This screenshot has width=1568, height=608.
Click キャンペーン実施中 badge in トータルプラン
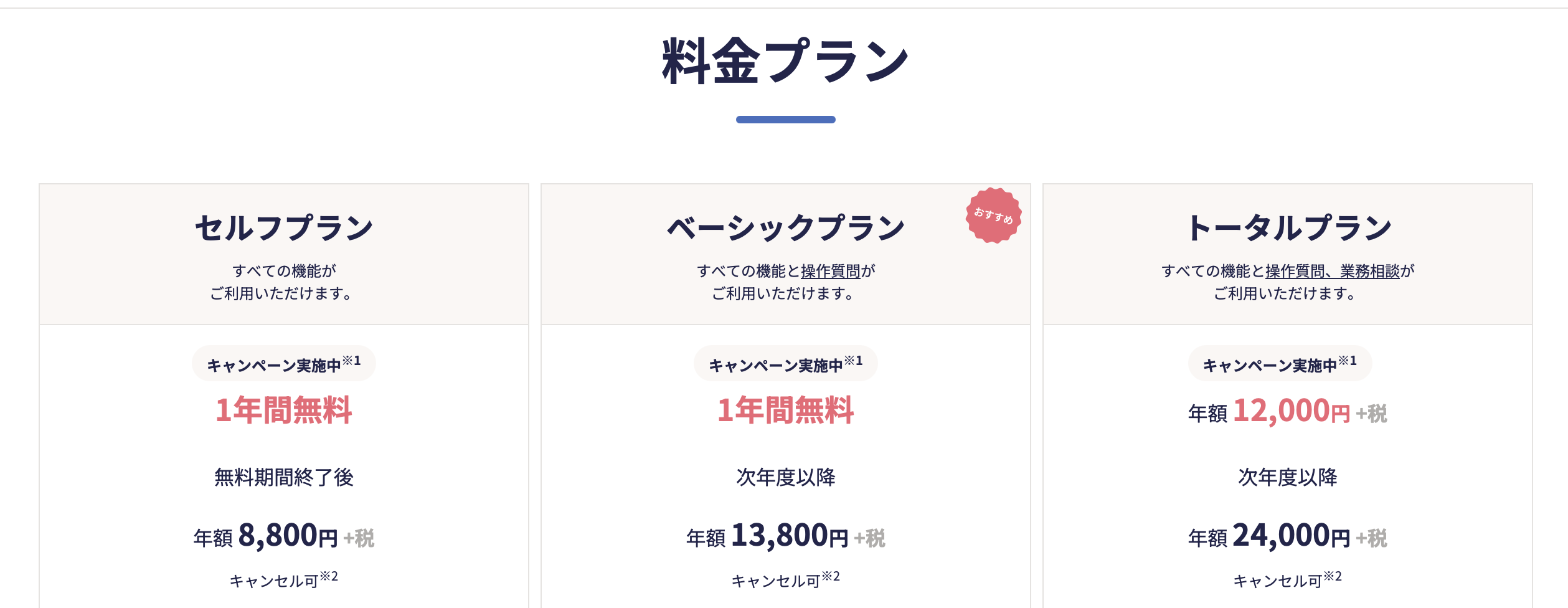click(1280, 363)
